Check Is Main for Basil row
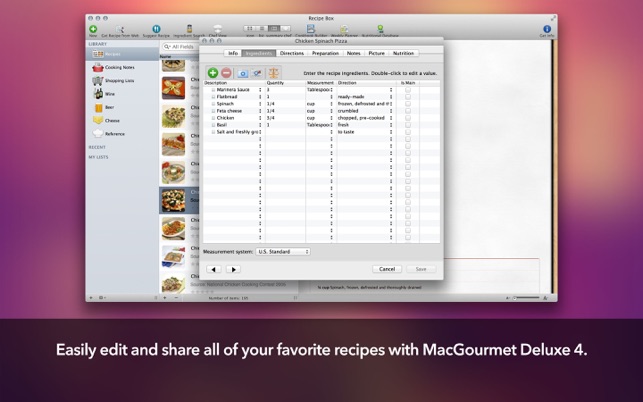The height and width of the screenshot is (402, 643). [x=408, y=125]
